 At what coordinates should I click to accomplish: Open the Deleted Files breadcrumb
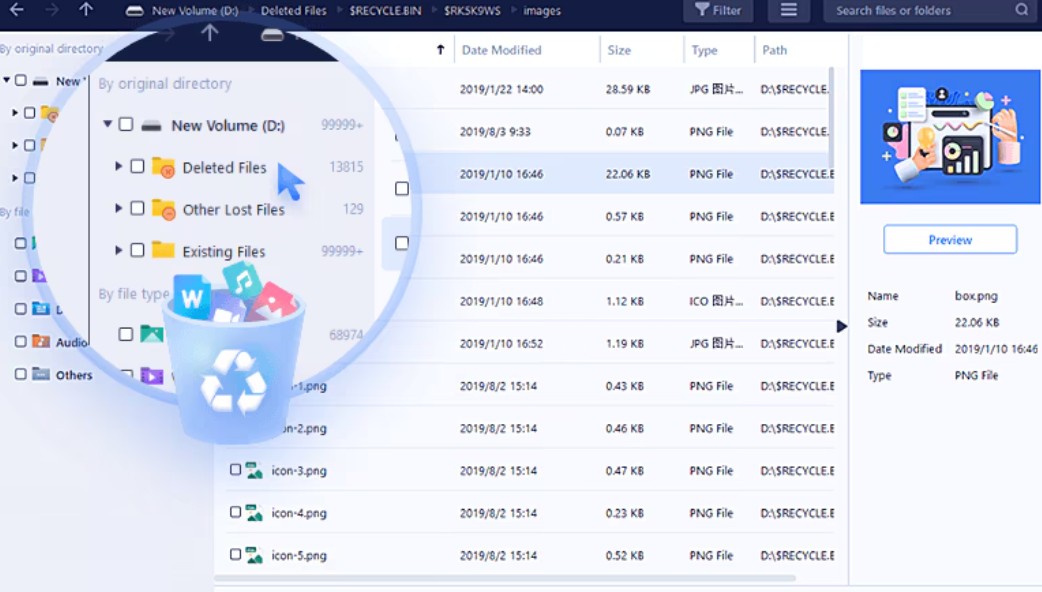click(x=293, y=11)
